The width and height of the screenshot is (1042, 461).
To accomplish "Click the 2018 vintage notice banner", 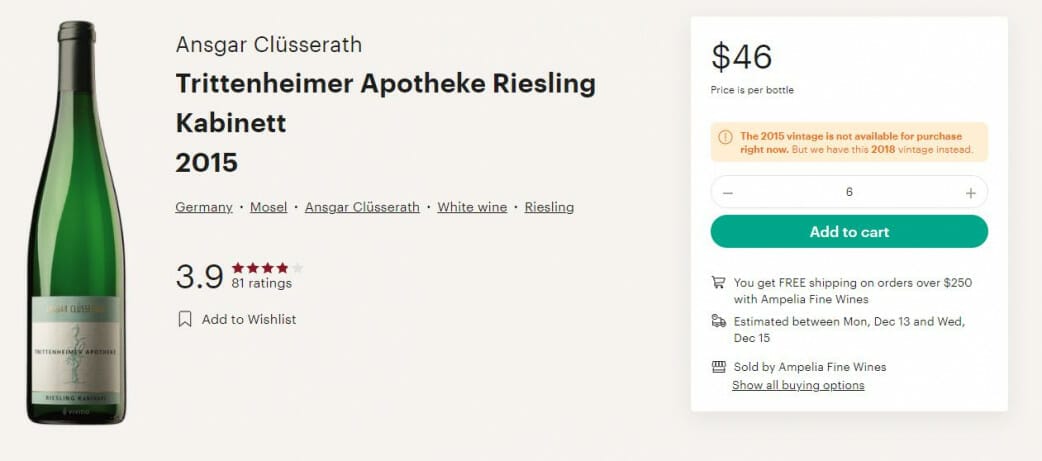I will (x=860, y=143).
